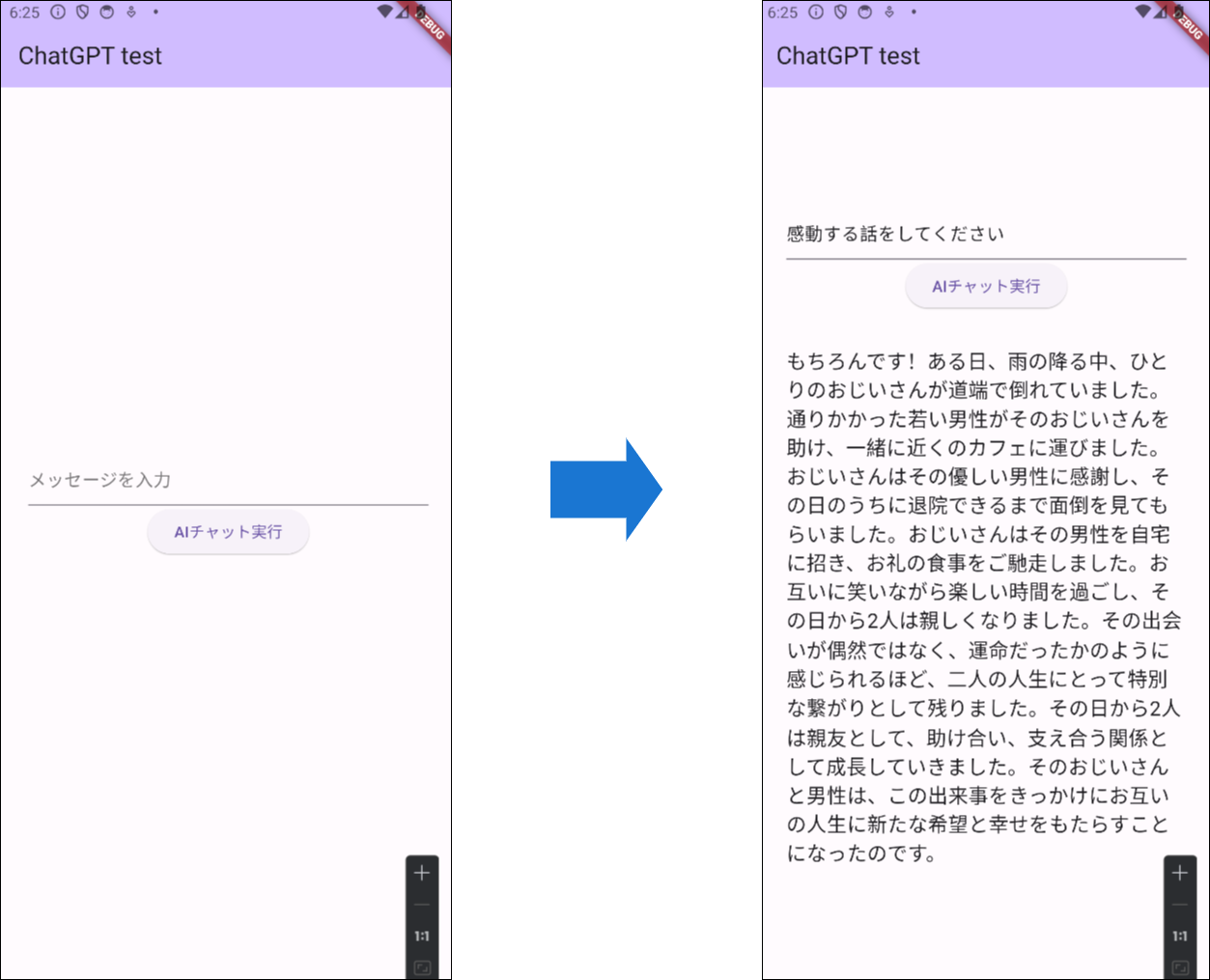Click the fit-to-screen icon on the right emulator
This screenshot has width=1210, height=980.
tap(1180, 967)
